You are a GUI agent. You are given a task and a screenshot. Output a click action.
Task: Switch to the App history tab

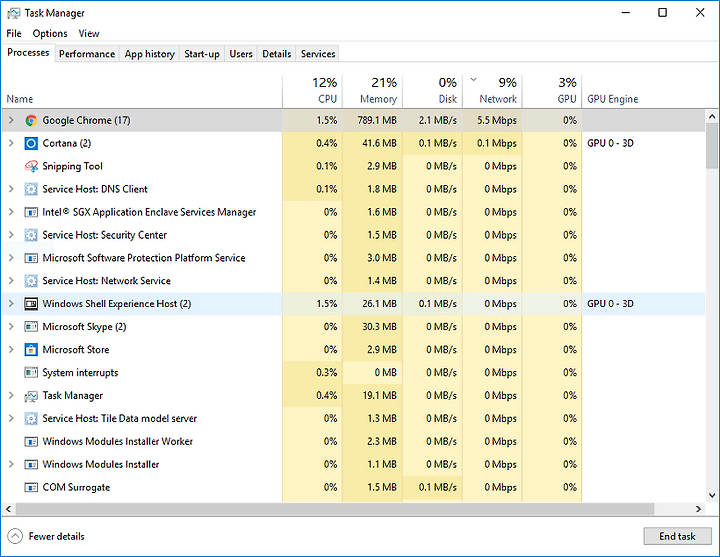point(150,54)
